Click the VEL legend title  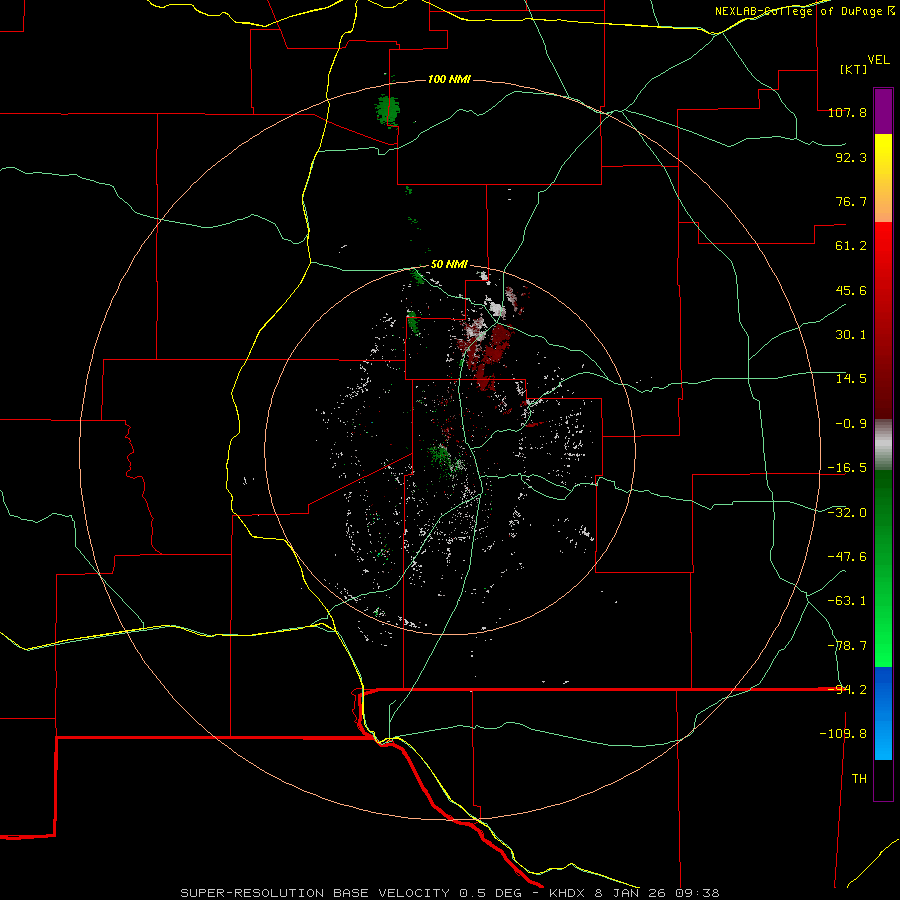(x=878, y=60)
